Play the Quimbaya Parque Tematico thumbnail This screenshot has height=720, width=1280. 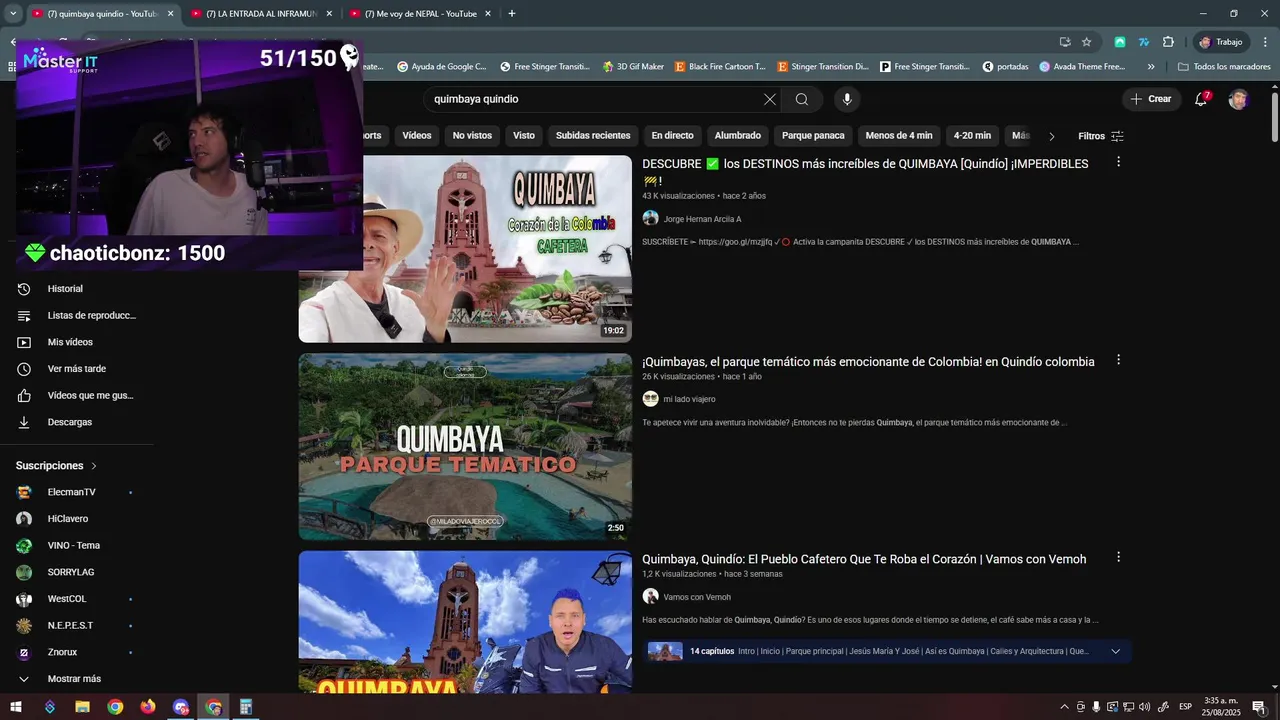click(x=465, y=447)
